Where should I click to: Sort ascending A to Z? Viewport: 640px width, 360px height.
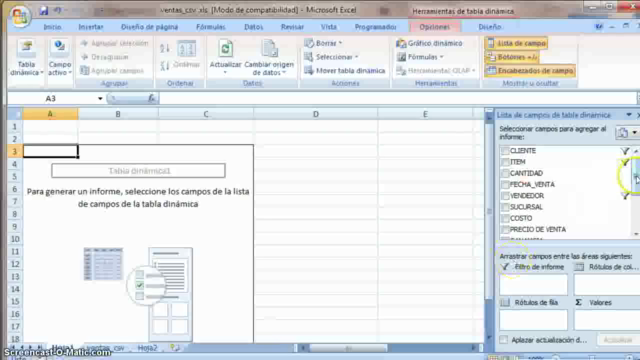click(x=164, y=48)
